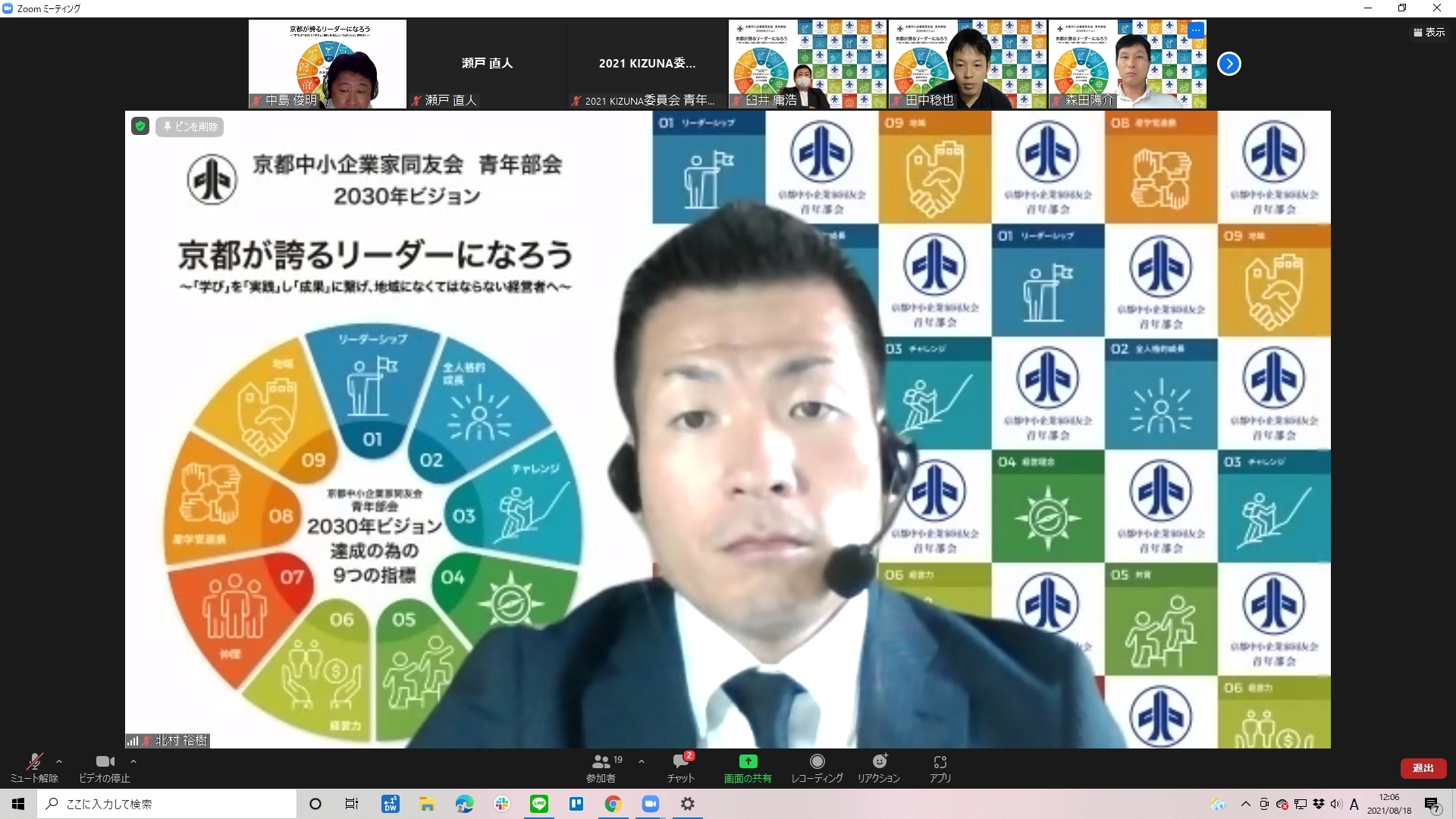1456x819 pixels.
Task: Open Dropbox tray icon
Action: (x=1319, y=804)
